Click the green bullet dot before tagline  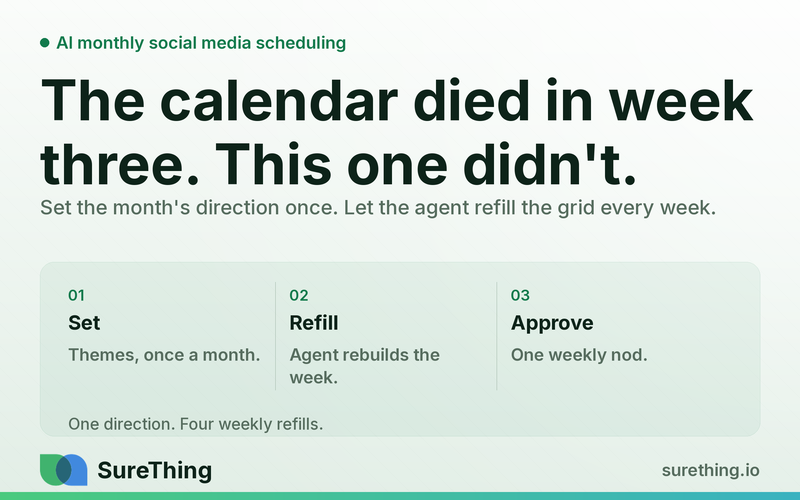pyautogui.click(x=45, y=43)
